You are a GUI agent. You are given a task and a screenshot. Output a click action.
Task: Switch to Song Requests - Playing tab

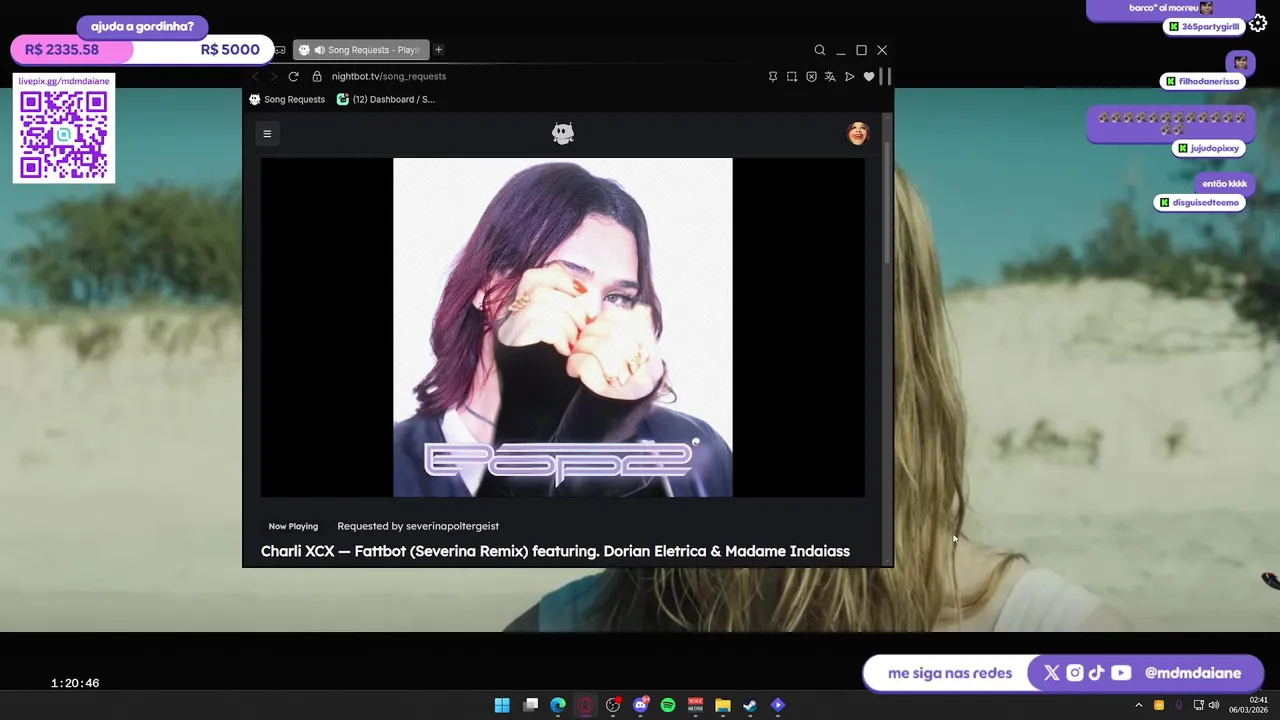tap(361, 50)
